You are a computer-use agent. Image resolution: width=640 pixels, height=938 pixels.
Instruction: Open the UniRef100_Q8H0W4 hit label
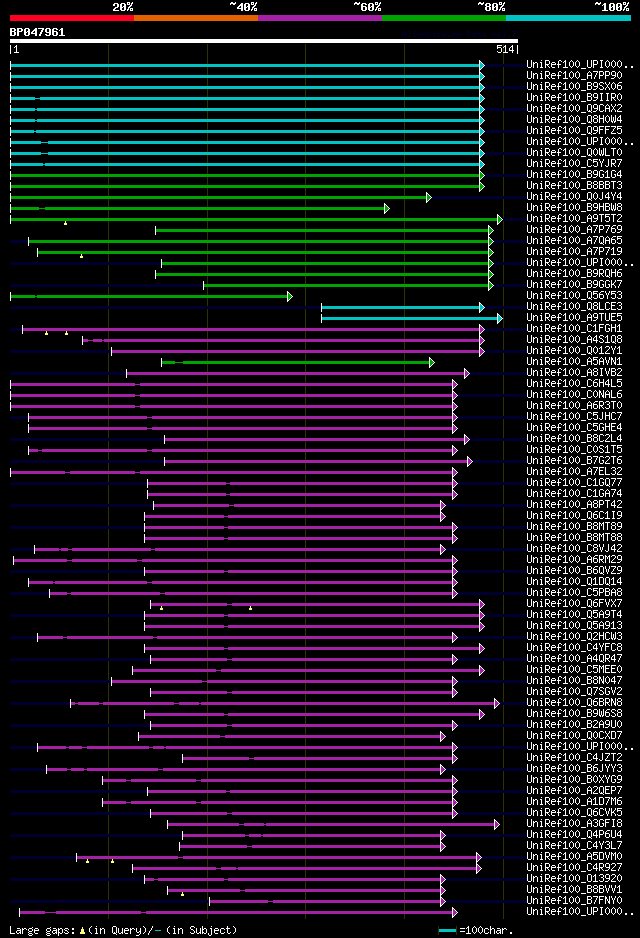pyautogui.click(x=574, y=120)
